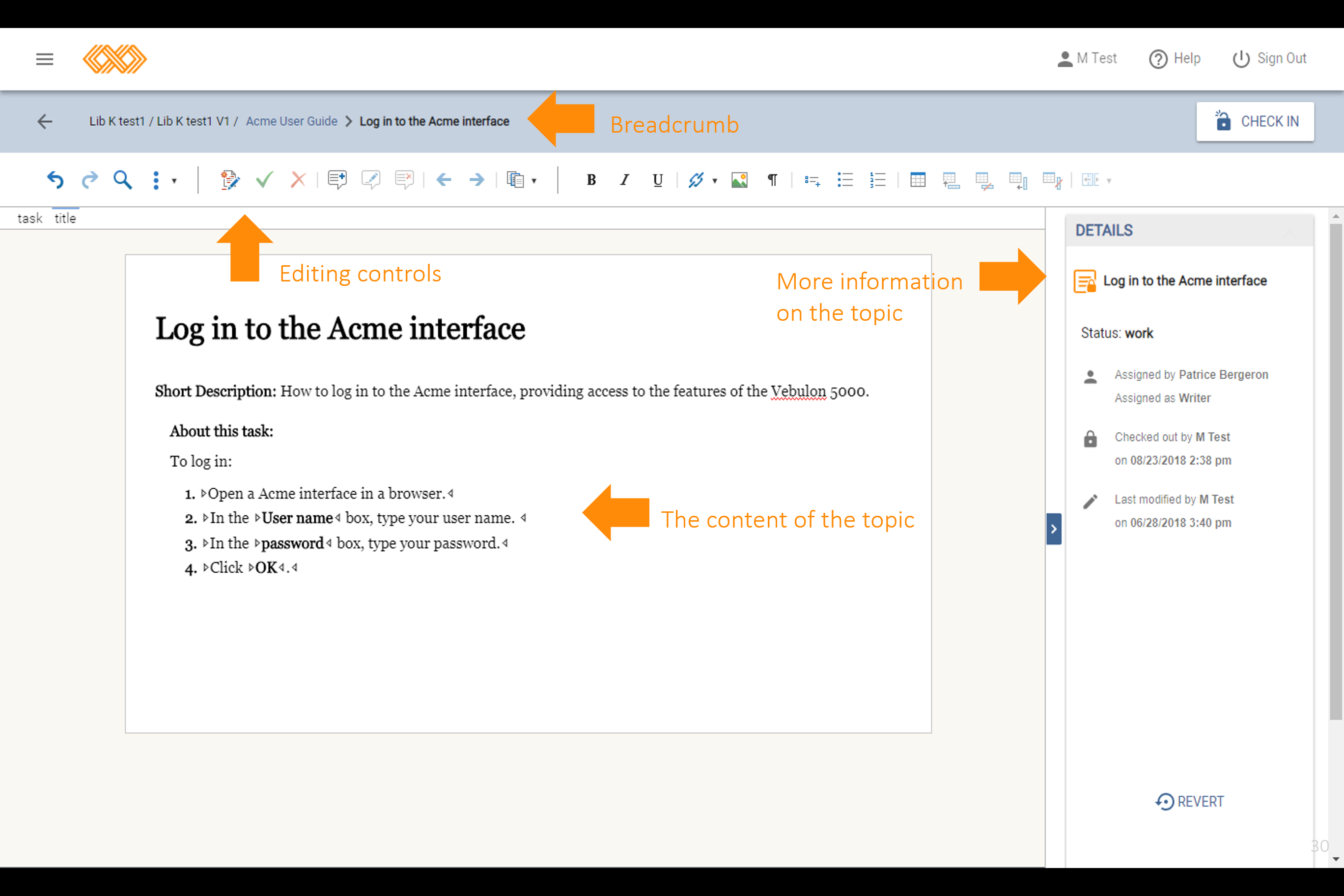Click 'Checked out by M Test' text

(1172, 437)
